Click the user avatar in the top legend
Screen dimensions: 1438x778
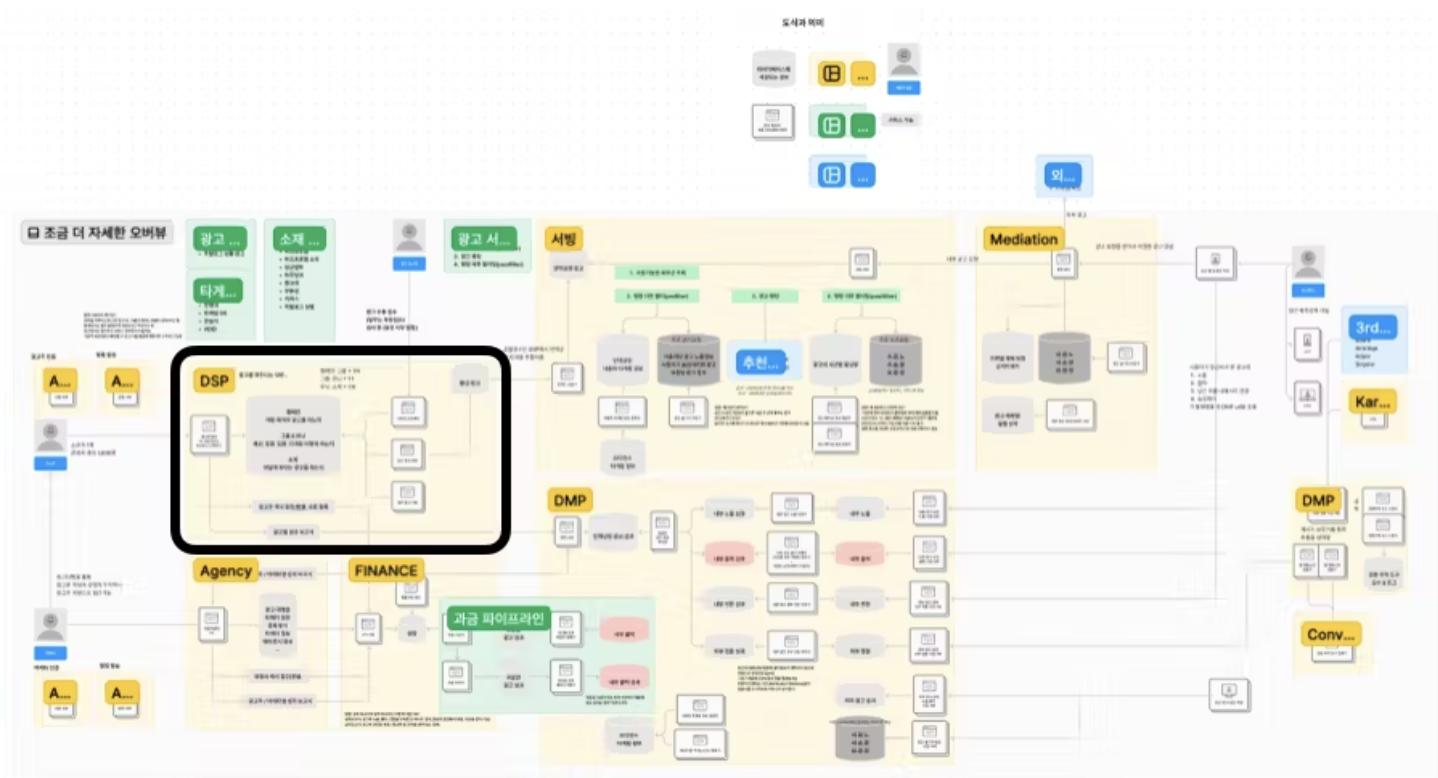click(x=904, y=61)
